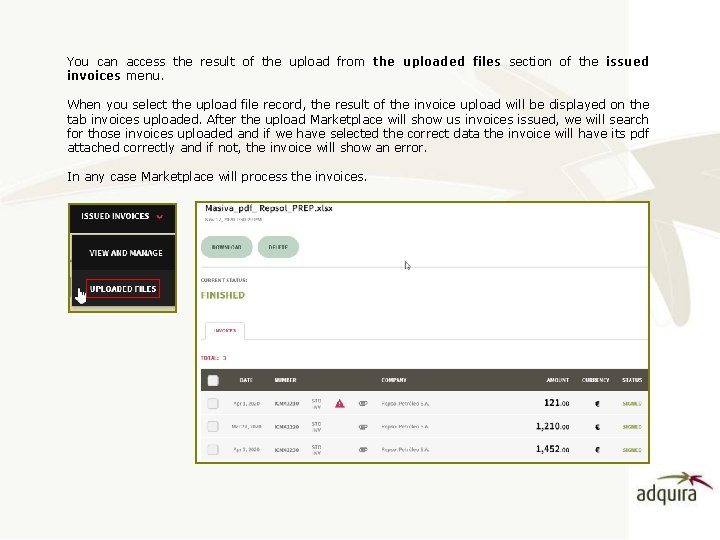Tick the checkbox for the 1,210.00 invoice
Viewport: 720px width, 540px height.
coord(213,427)
